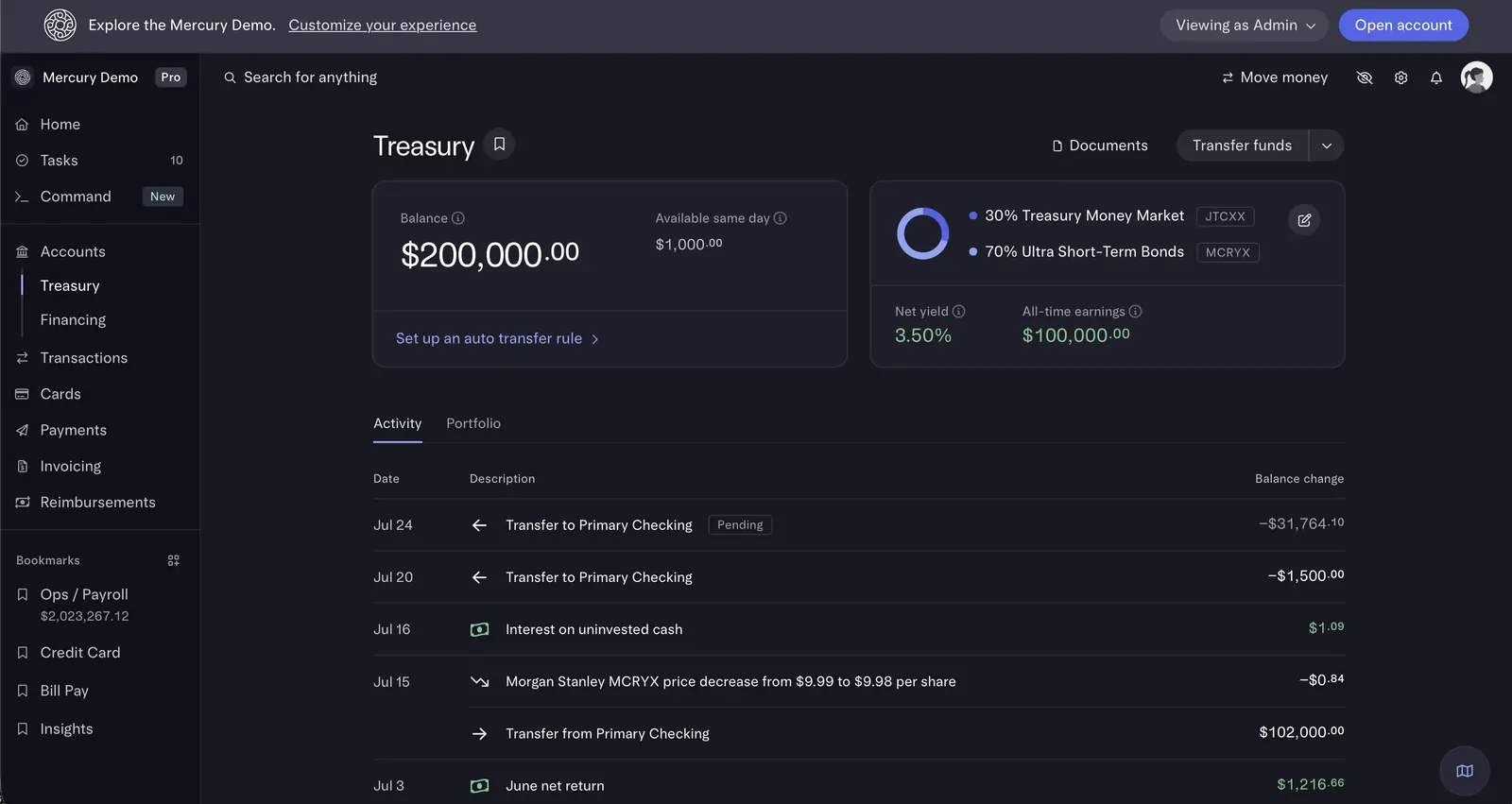The width and height of the screenshot is (1512, 804).
Task: Click the New badge next to Command
Action: [163, 197]
